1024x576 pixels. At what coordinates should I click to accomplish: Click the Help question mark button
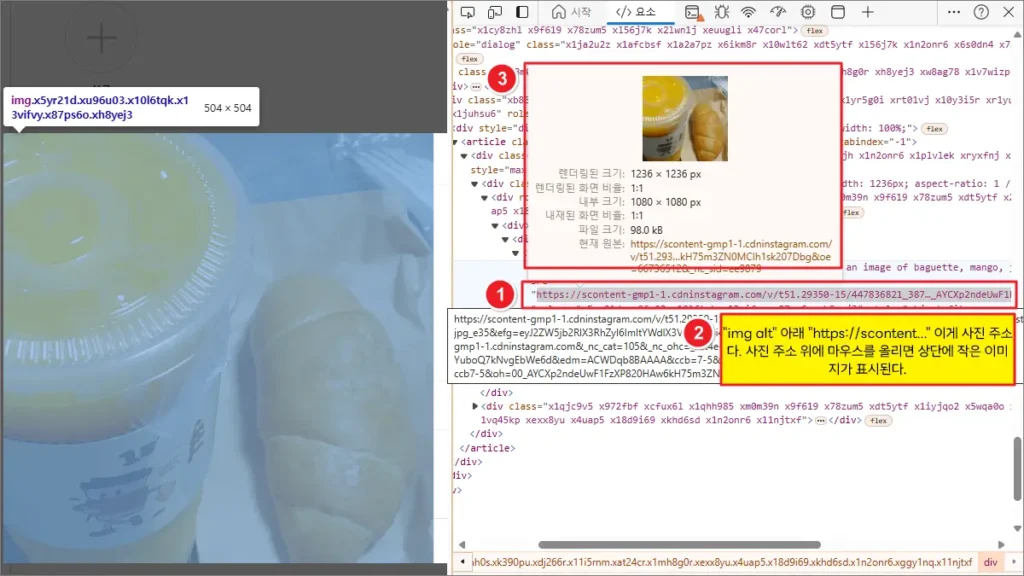(x=981, y=12)
